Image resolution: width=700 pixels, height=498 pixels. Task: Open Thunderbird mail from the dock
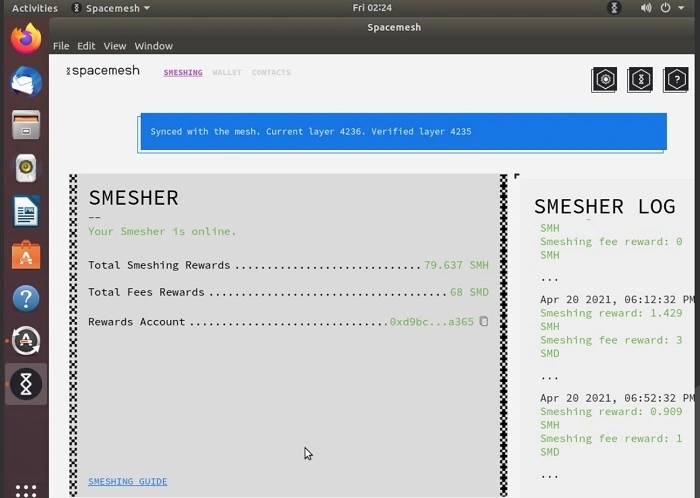pos(26,82)
